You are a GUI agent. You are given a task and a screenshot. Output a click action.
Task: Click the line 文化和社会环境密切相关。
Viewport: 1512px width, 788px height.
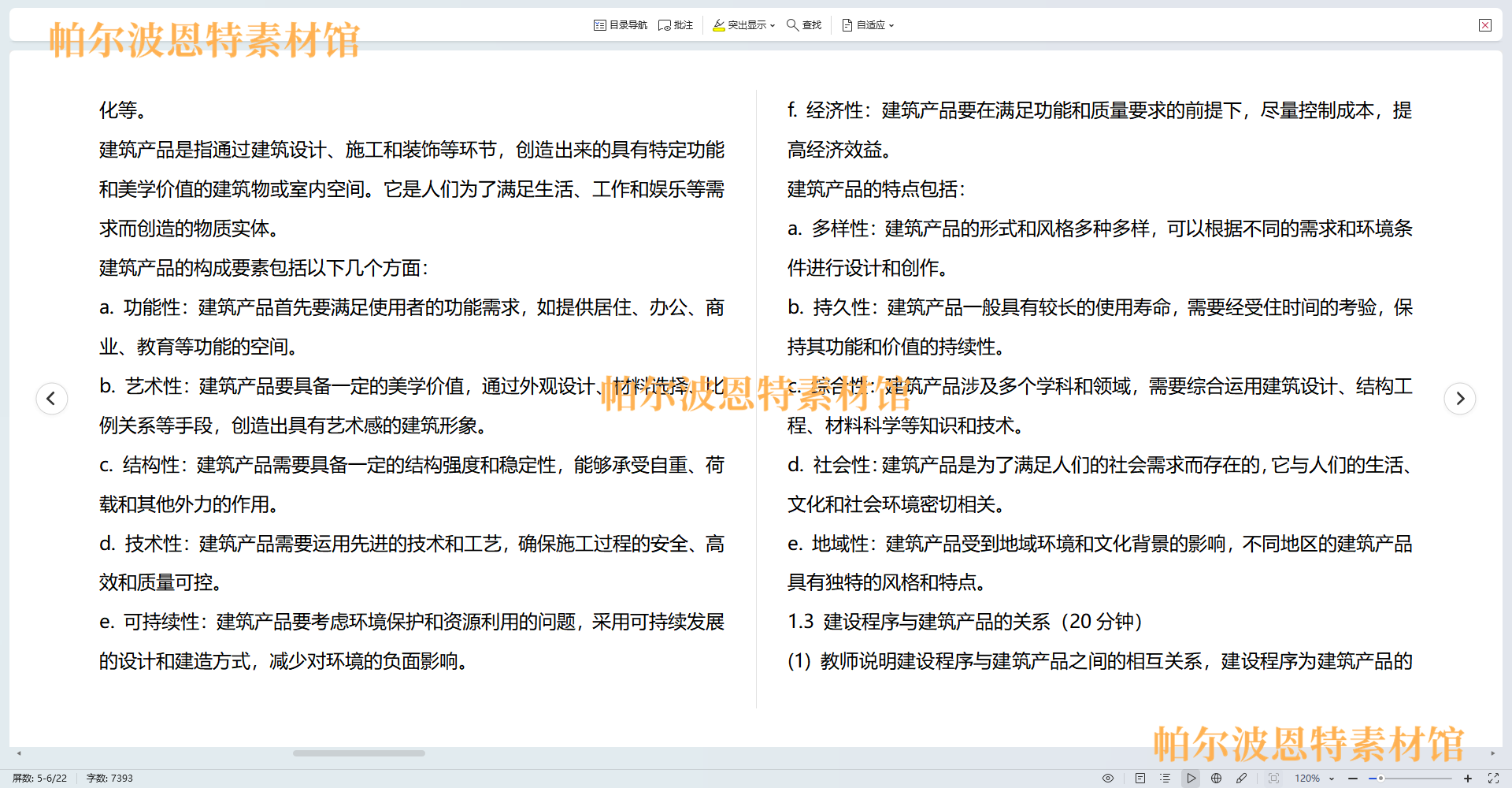pos(896,504)
